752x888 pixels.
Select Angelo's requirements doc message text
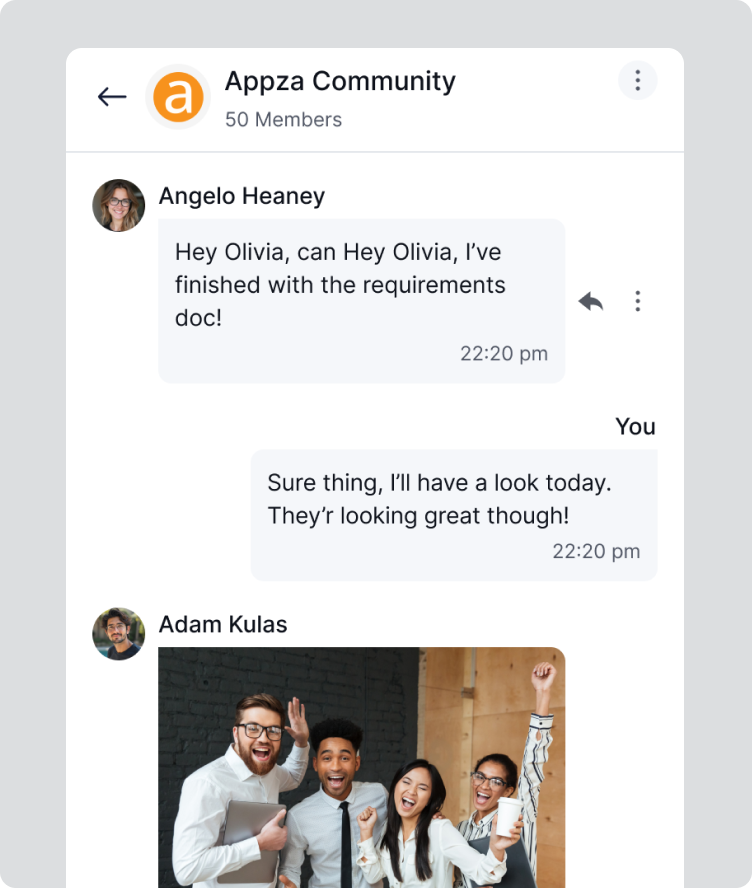[x=340, y=285]
